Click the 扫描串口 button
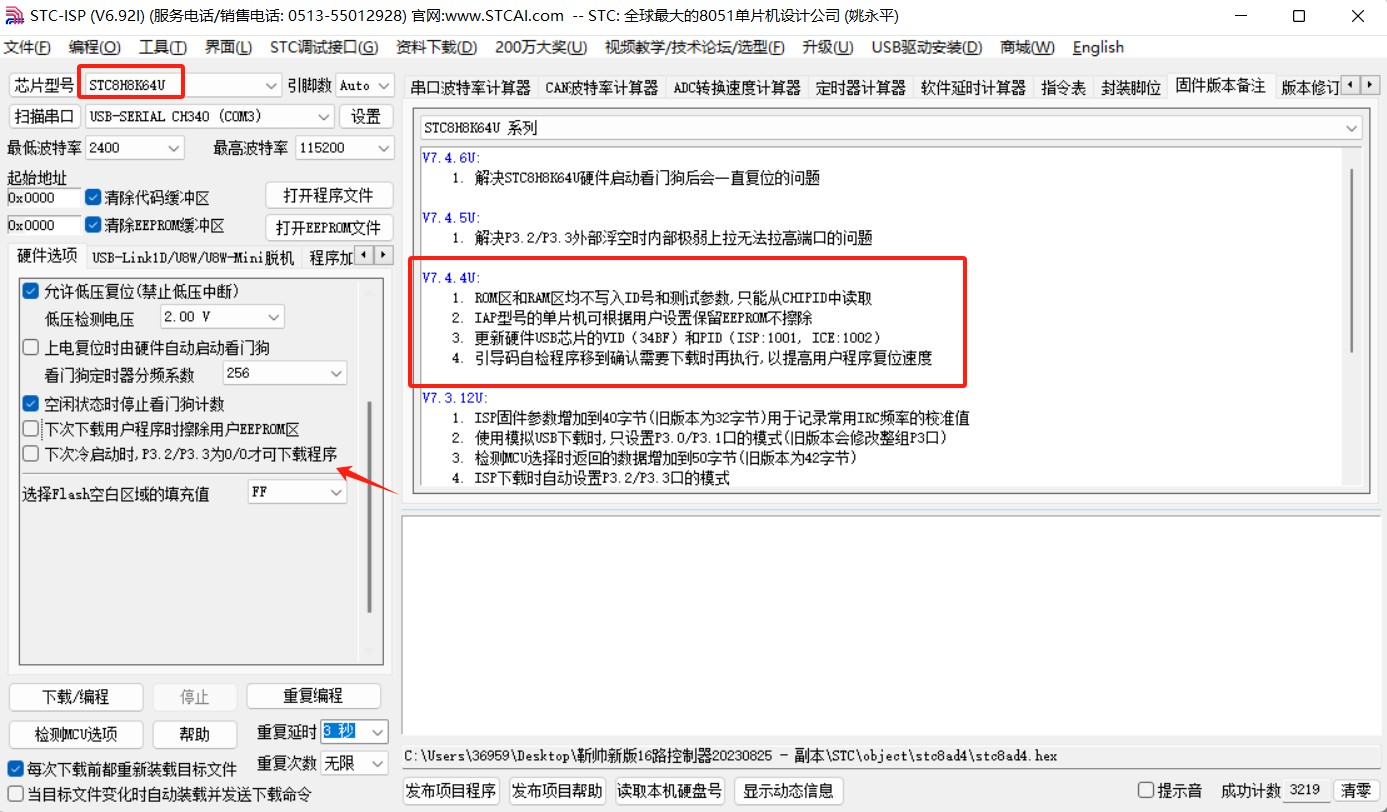1387x812 pixels. pyautogui.click(x=44, y=116)
